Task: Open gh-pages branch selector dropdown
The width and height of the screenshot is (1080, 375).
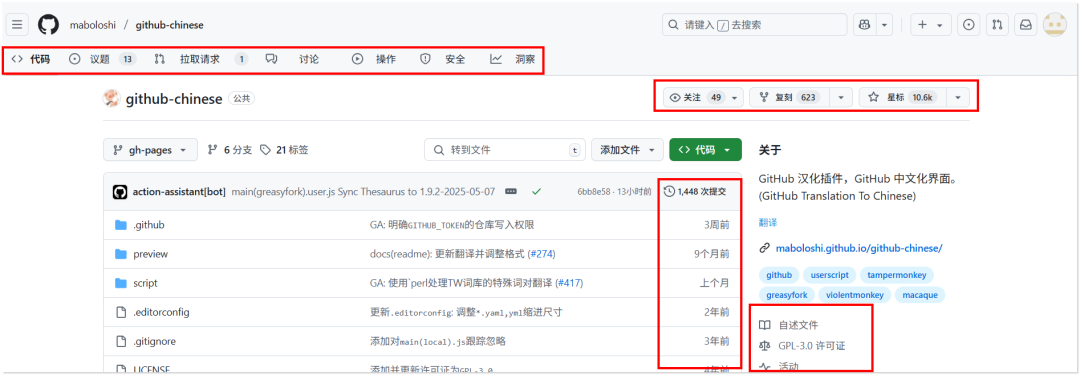Action: tap(150, 150)
